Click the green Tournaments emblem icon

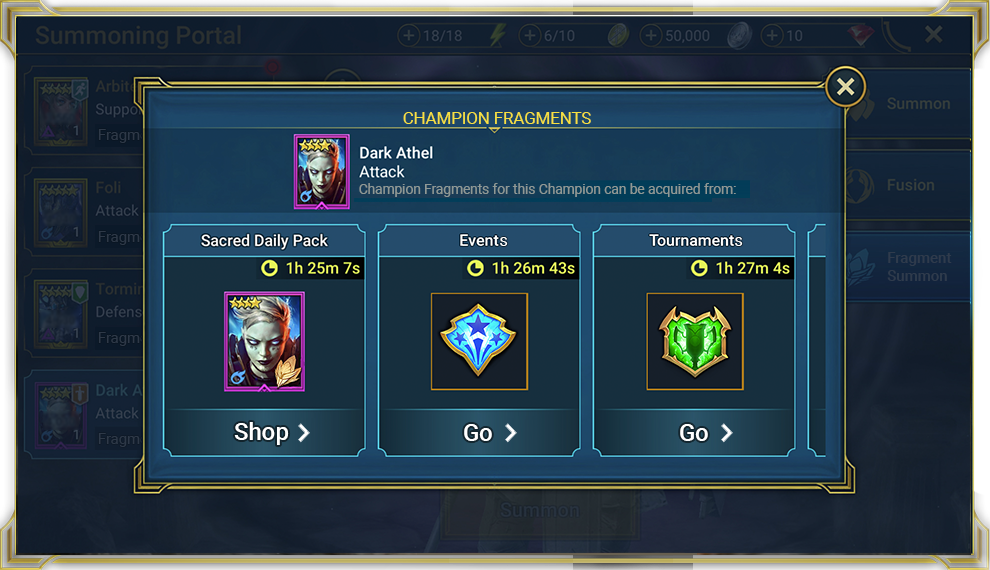695,341
